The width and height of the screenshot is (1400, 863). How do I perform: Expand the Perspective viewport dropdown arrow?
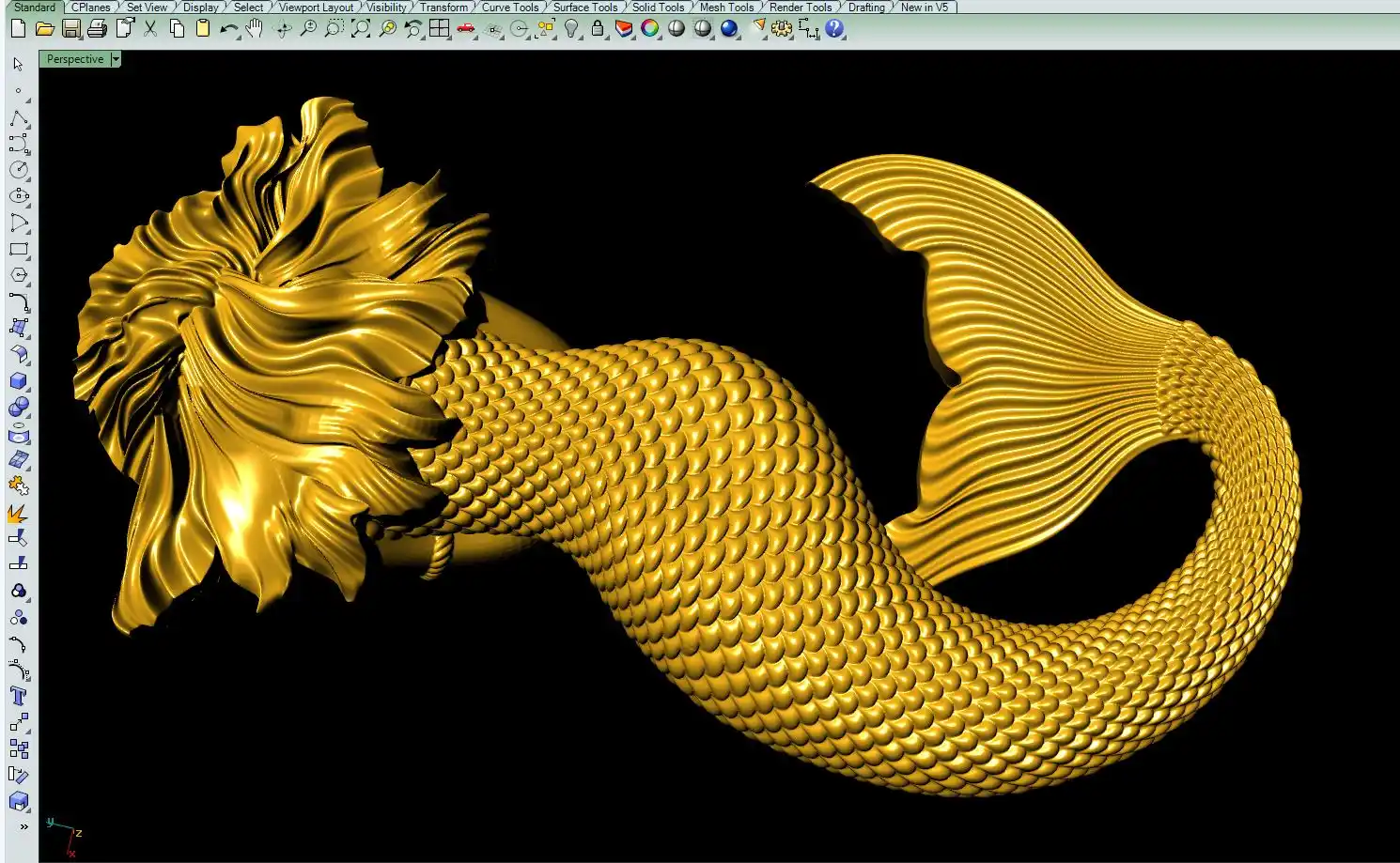click(116, 59)
